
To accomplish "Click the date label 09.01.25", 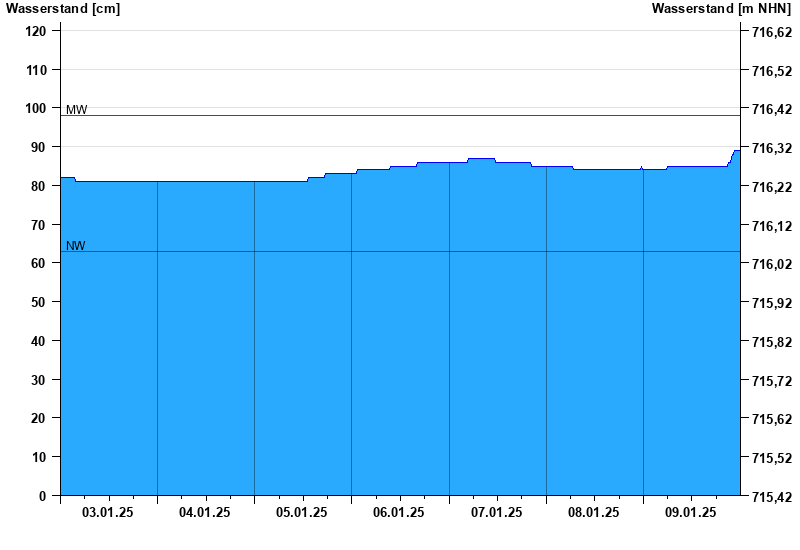I will click(x=690, y=512).
